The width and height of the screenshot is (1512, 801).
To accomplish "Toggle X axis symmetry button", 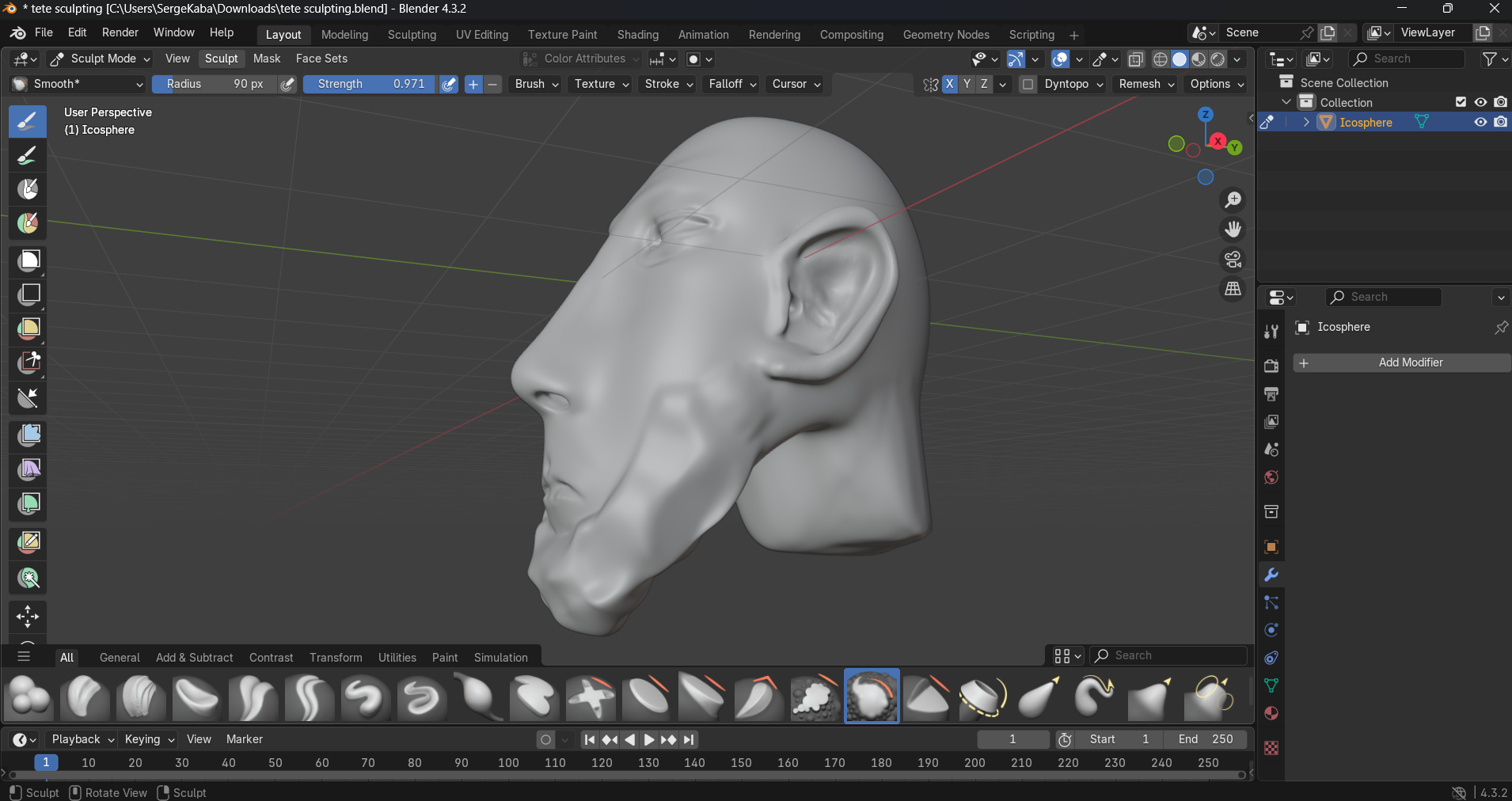I will point(949,84).
